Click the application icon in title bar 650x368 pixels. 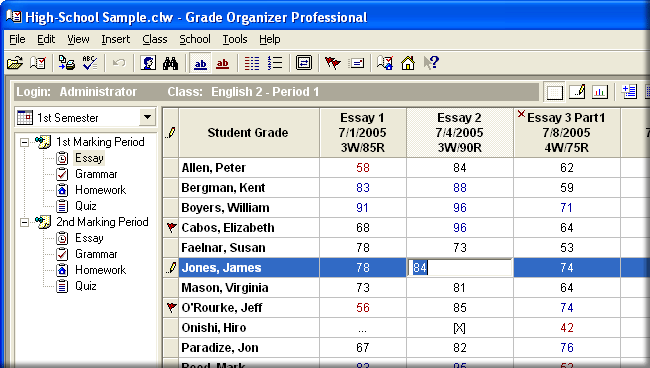(x=14, y=17)
